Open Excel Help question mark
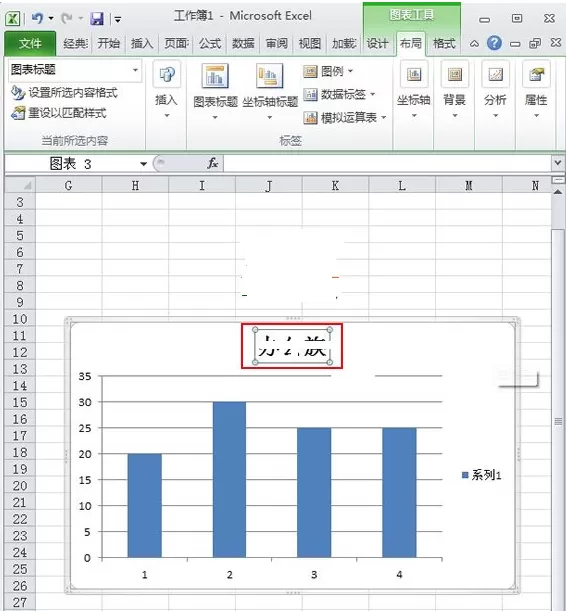 click(x=494, y=43)
